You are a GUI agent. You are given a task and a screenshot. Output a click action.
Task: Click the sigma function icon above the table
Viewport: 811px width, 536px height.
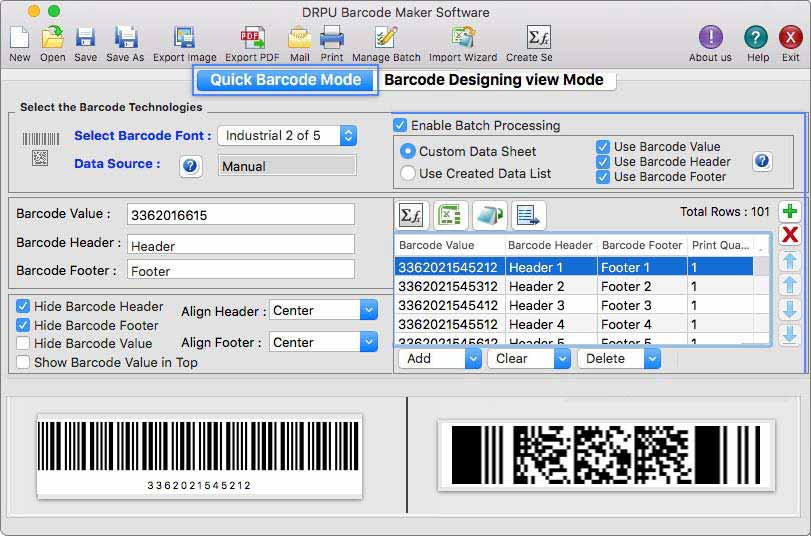pos(412,215)
